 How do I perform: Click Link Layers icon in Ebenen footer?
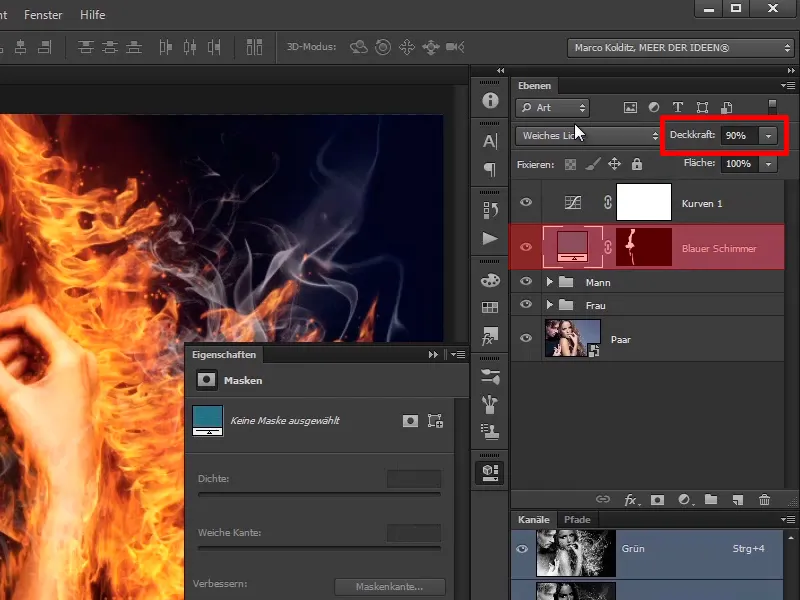point(603,499)
